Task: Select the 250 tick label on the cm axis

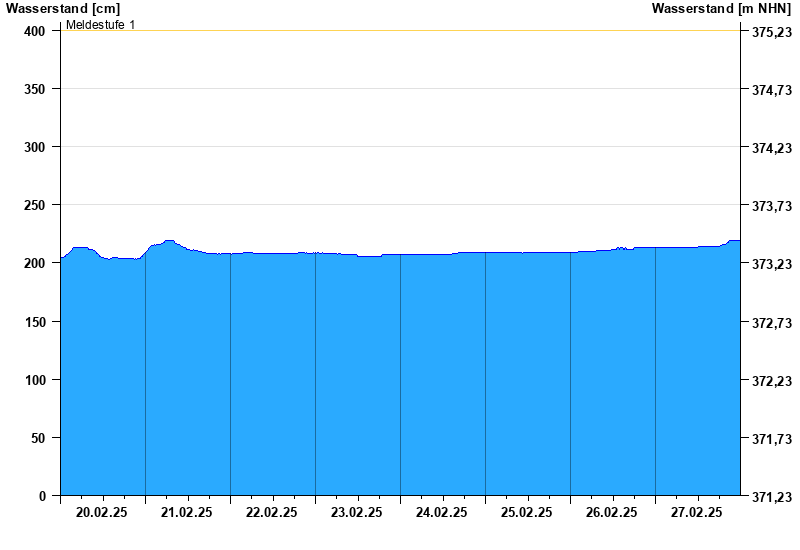Action: point(36,205)
